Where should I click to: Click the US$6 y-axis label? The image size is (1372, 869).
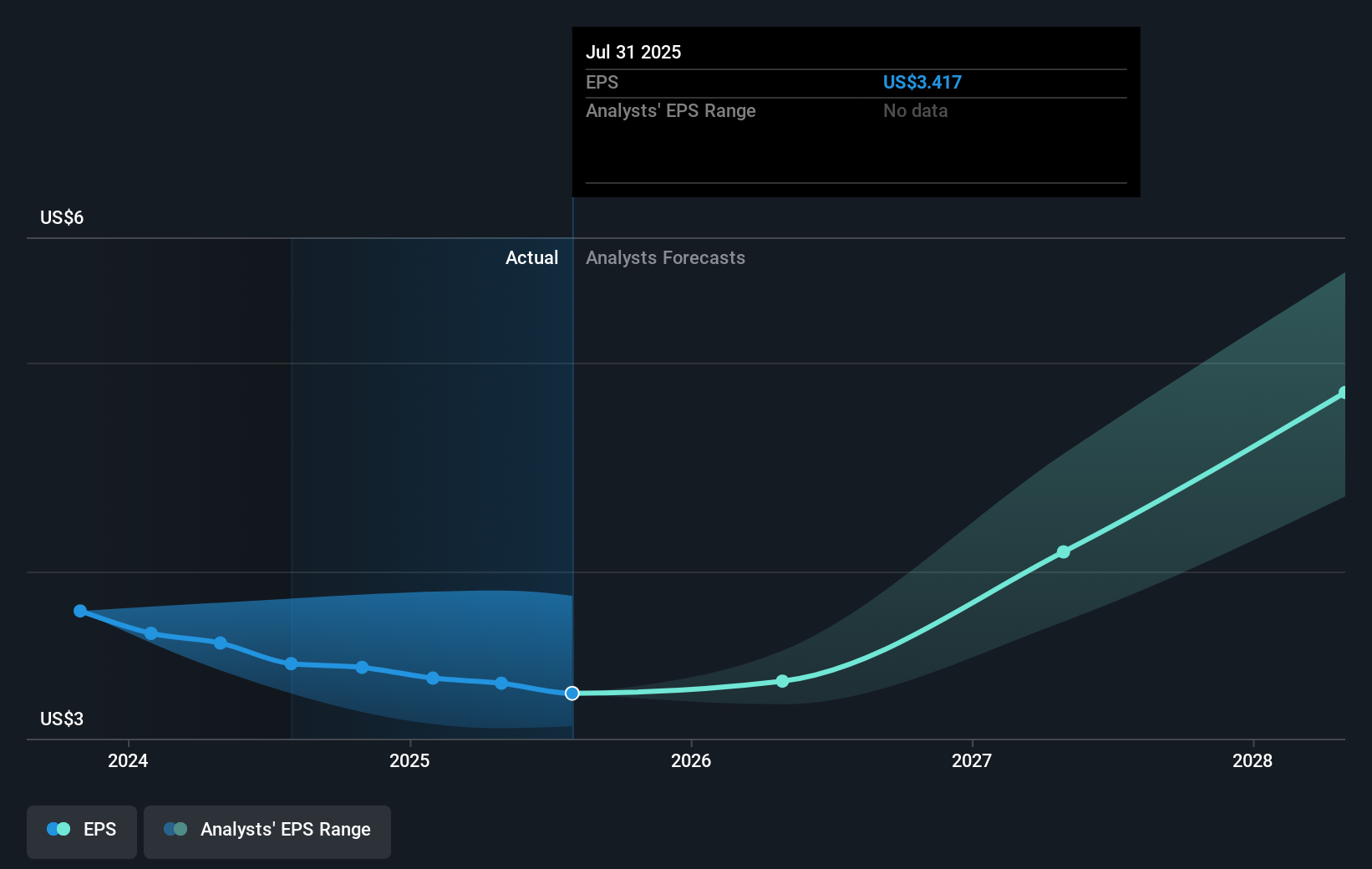(x=62, y=217)
